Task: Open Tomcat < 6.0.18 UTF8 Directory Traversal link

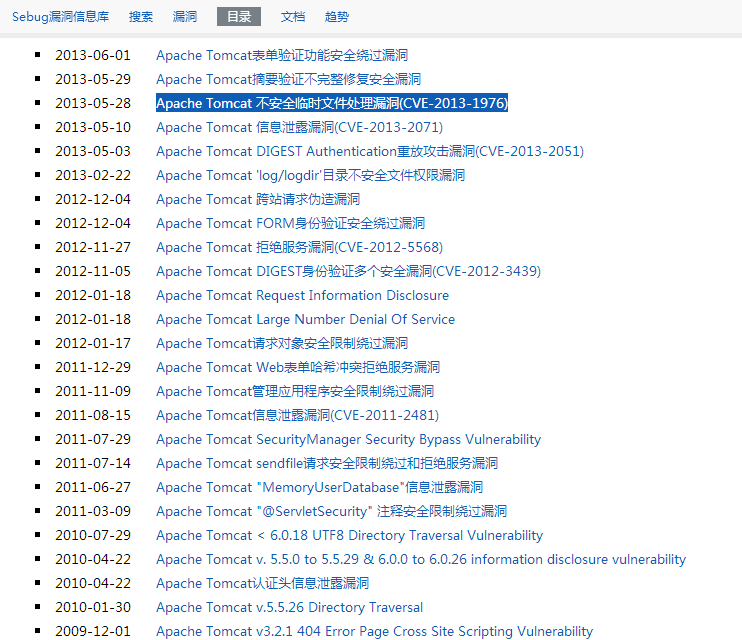Action: point(349,535)
